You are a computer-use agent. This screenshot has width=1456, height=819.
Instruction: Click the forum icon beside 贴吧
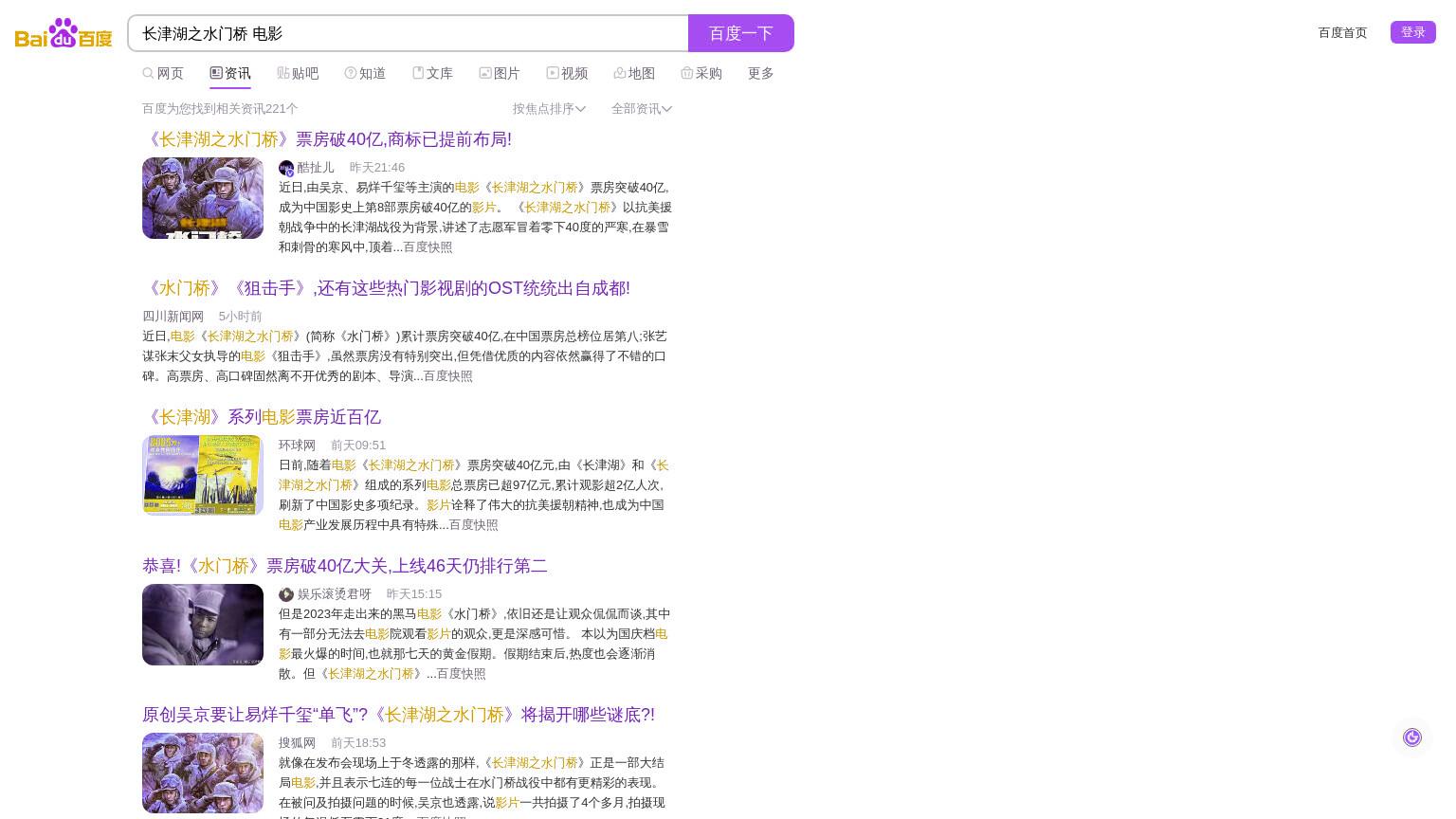click(283, 73)
